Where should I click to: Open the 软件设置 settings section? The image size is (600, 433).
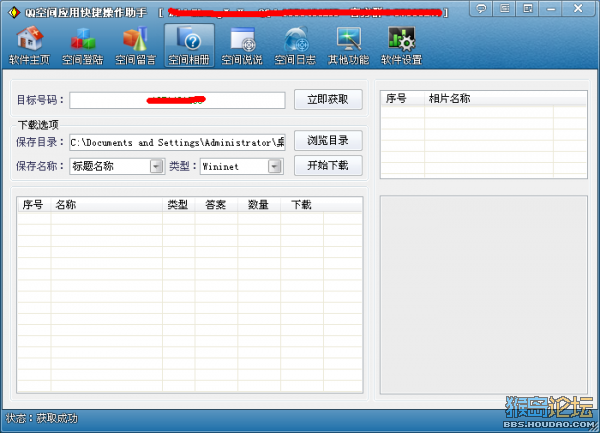coord(401,45)
